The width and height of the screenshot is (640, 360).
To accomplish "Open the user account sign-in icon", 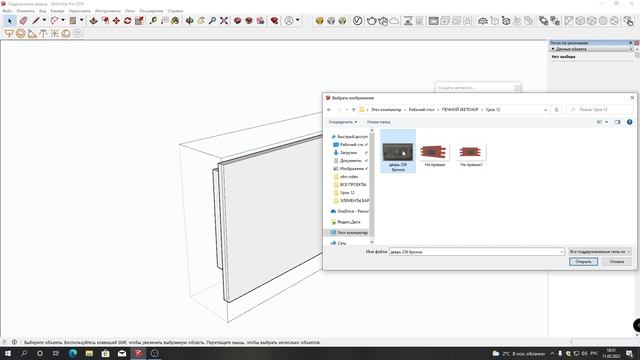I will 289,20.
